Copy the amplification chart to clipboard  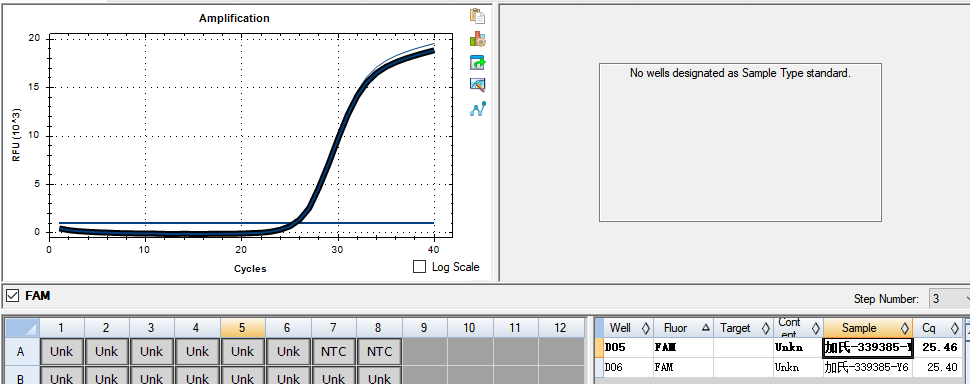pyautogui.click(x=477, y=16)
